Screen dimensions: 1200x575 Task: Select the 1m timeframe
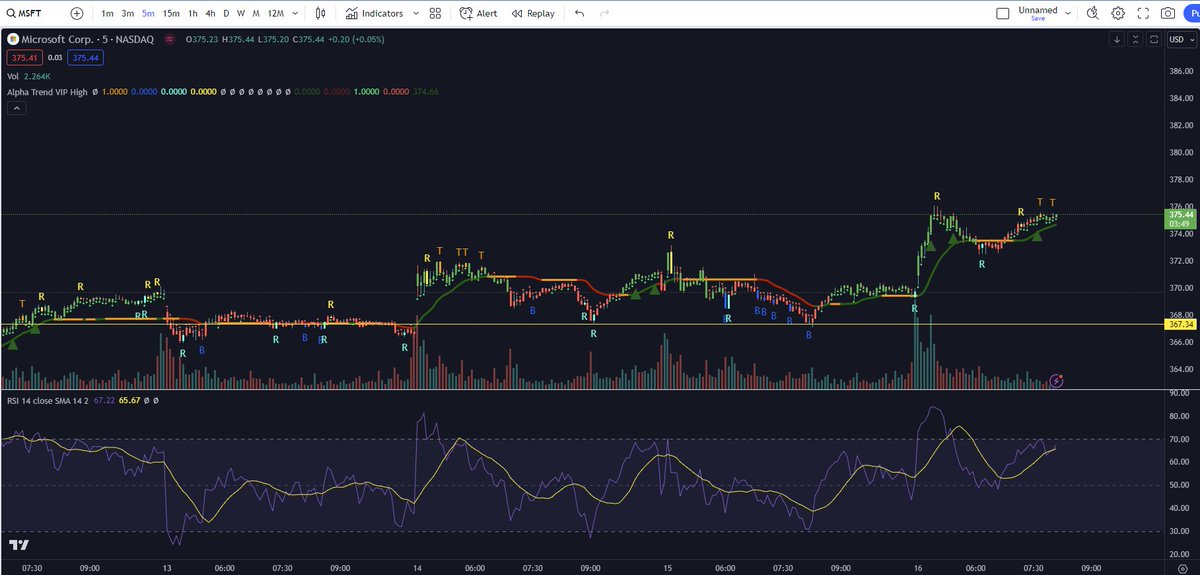[107, 14]
